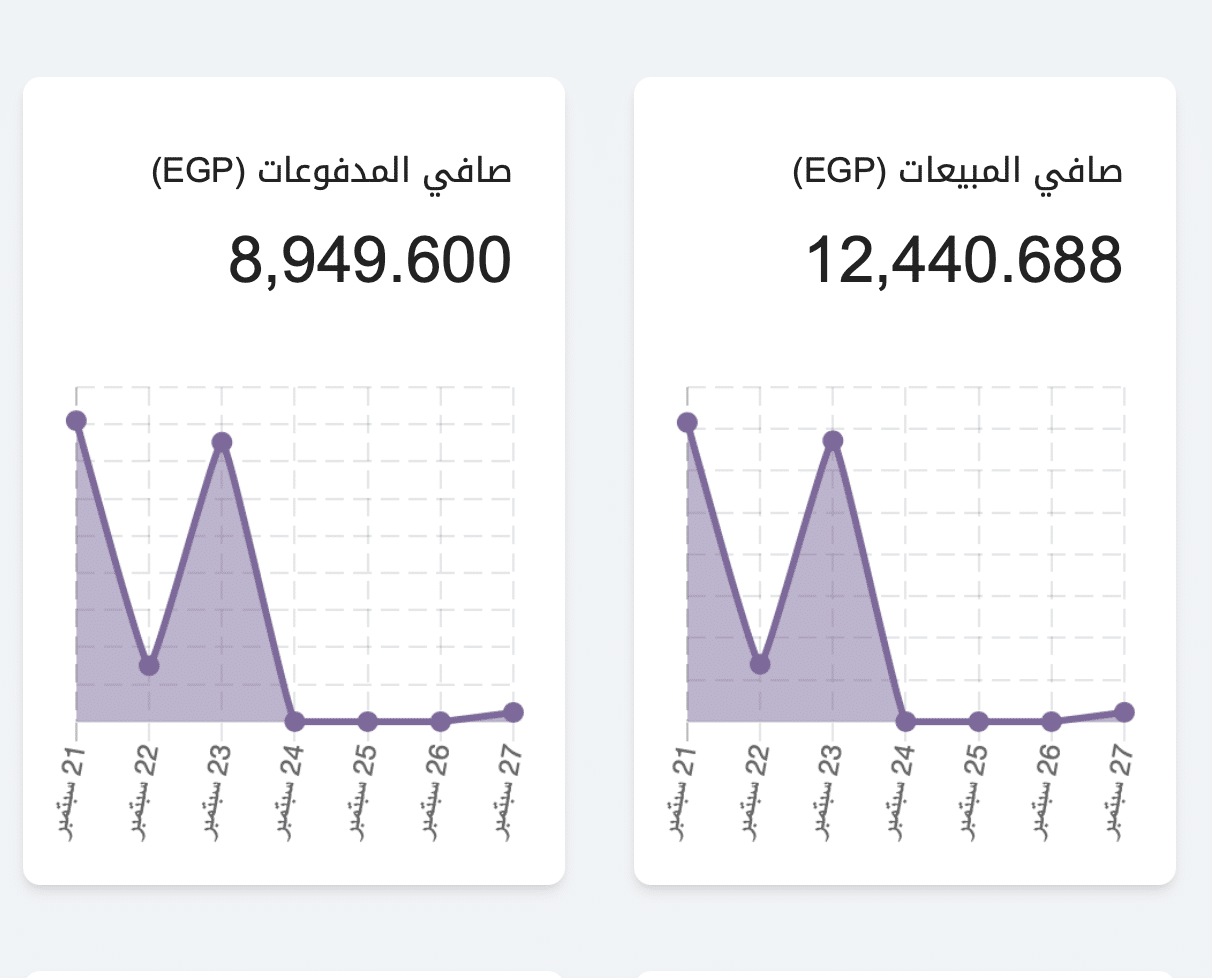Click September 25 point in net payments chart

(367, 721)
